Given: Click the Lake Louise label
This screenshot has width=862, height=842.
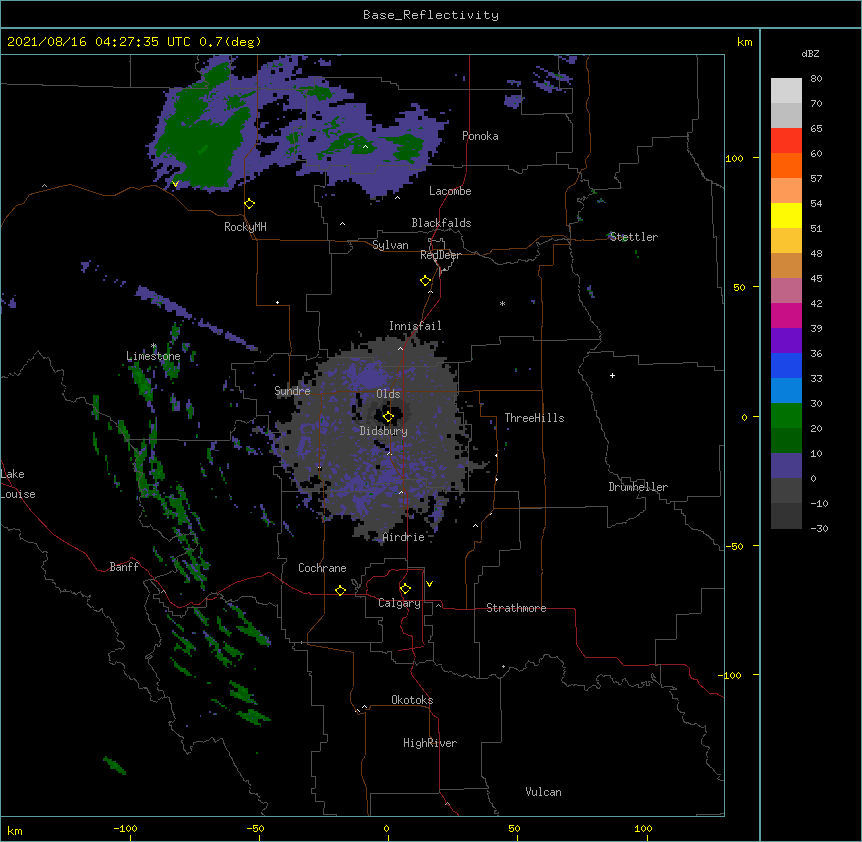Looking at the screenshot, I should [18, 484].
